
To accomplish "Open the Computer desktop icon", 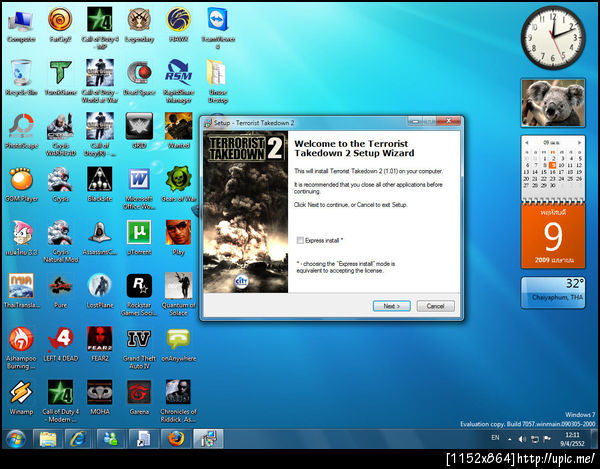I will (21, 26).
